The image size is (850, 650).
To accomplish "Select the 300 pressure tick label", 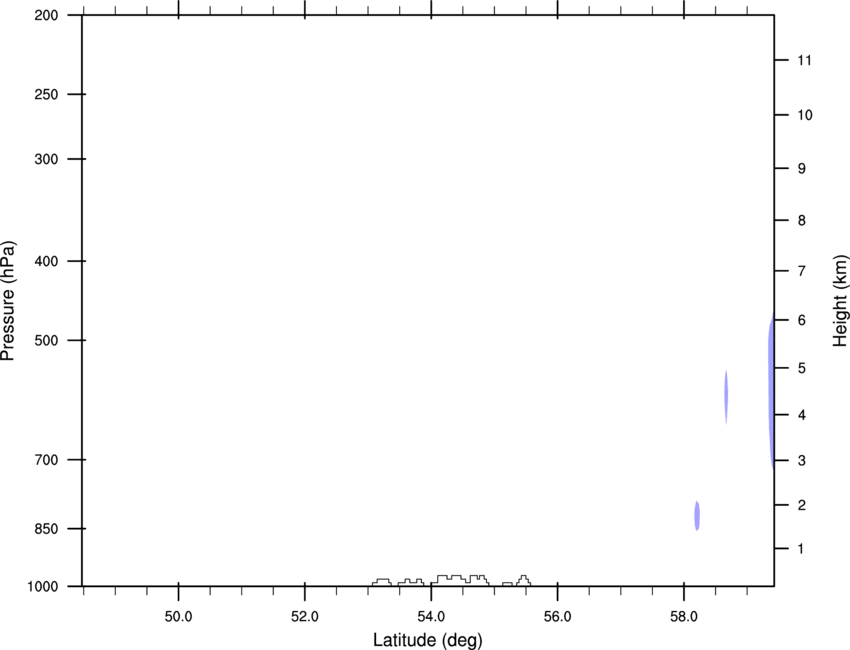I will [46, 159].
